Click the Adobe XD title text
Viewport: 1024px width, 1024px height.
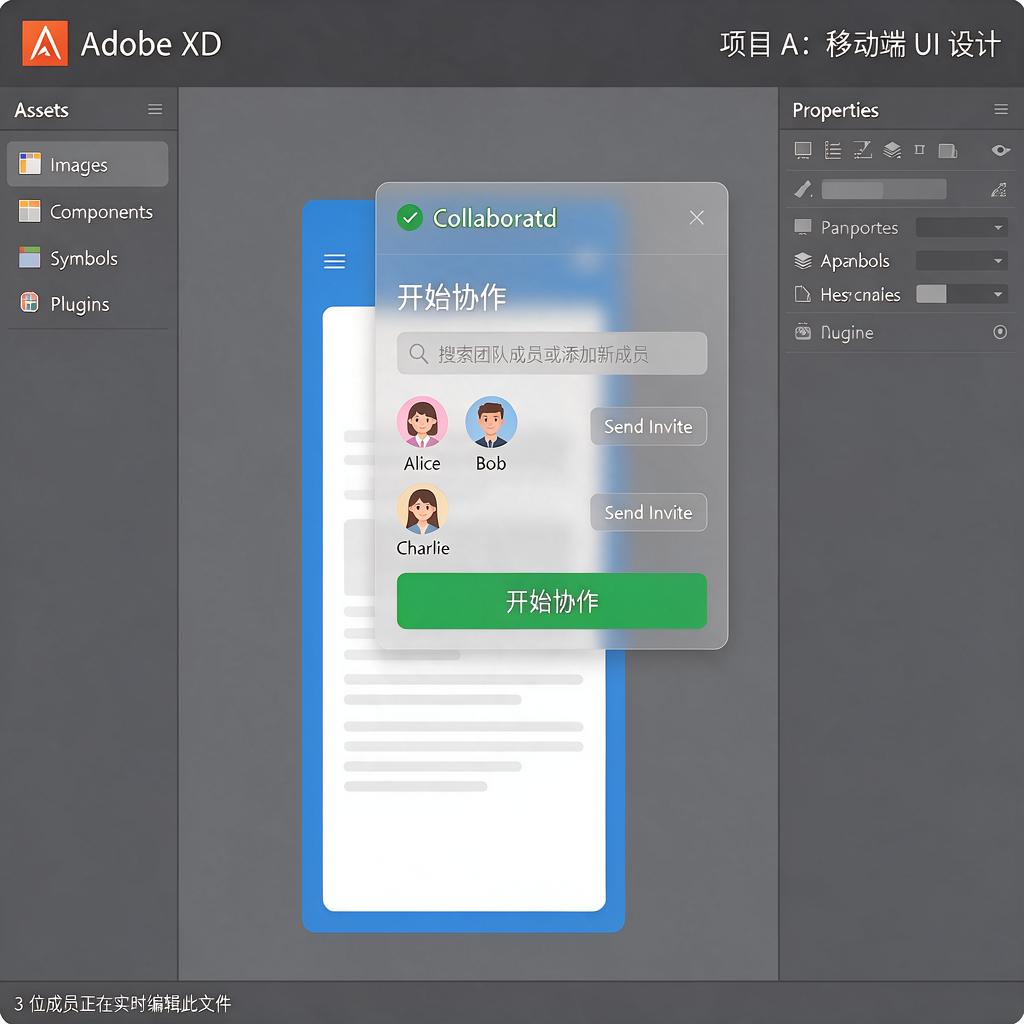point(151,44)
